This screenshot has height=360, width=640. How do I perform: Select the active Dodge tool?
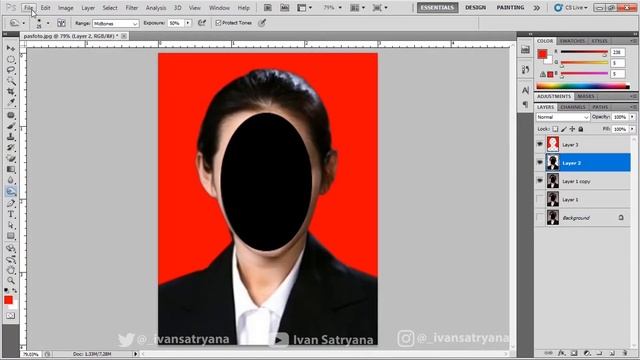coord(11,191)
